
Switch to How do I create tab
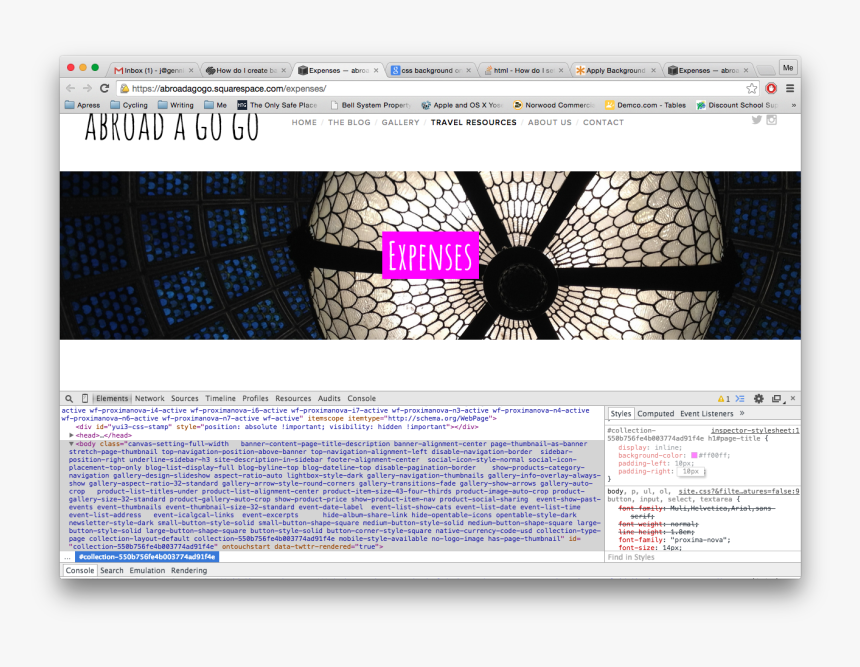tap(246, 70)
